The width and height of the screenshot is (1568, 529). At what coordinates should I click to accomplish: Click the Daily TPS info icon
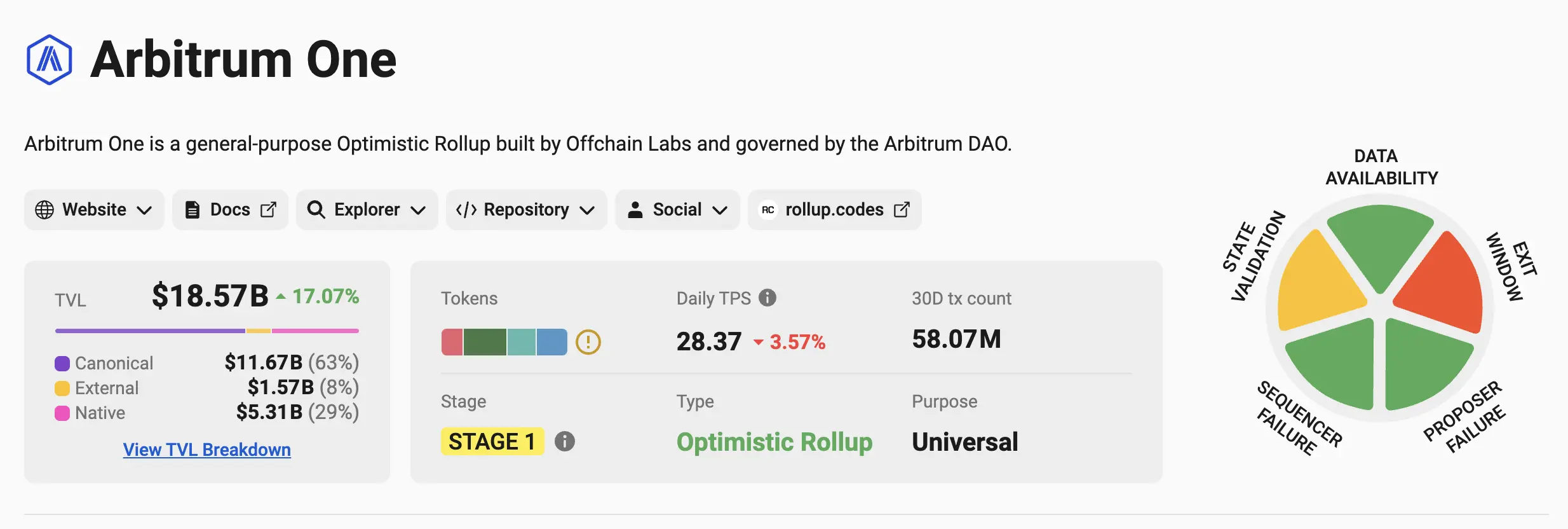tap(767, 298)
